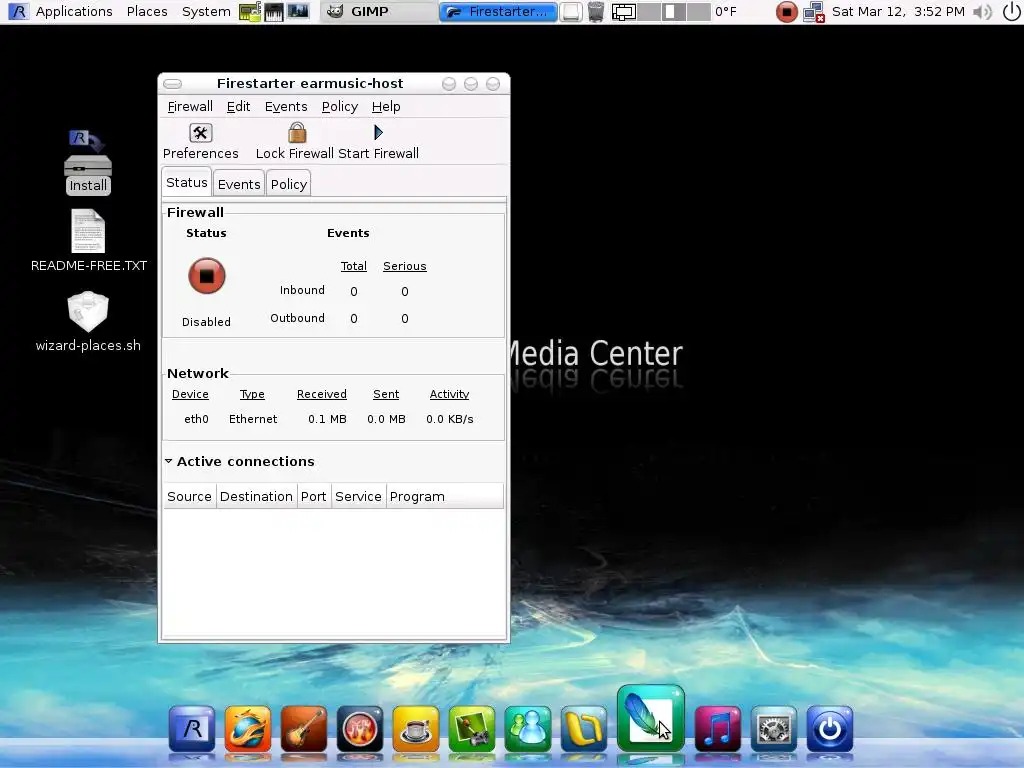
Task: Sort connections by Source column
Action: [x=189, y=496]
